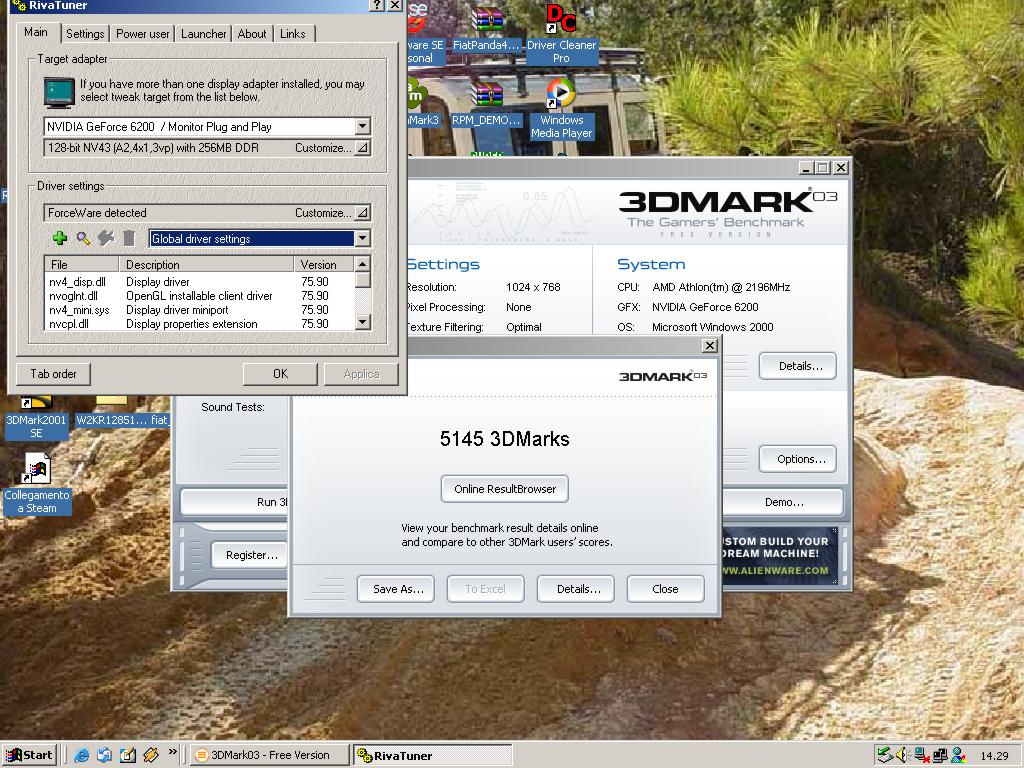The height and width of the screenshot is (768, 1024).
Task: Select the nv4_disp.dll row in driver list
Action: click(x=199, y=281)
